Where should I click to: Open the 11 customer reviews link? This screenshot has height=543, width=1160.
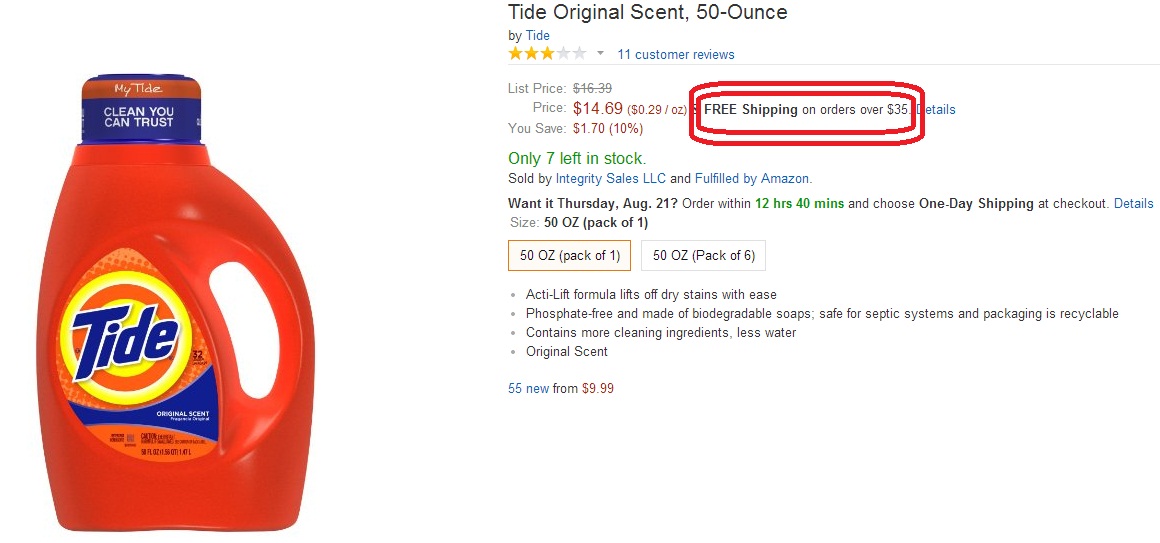pyautogui.click(x=675, y=55)
